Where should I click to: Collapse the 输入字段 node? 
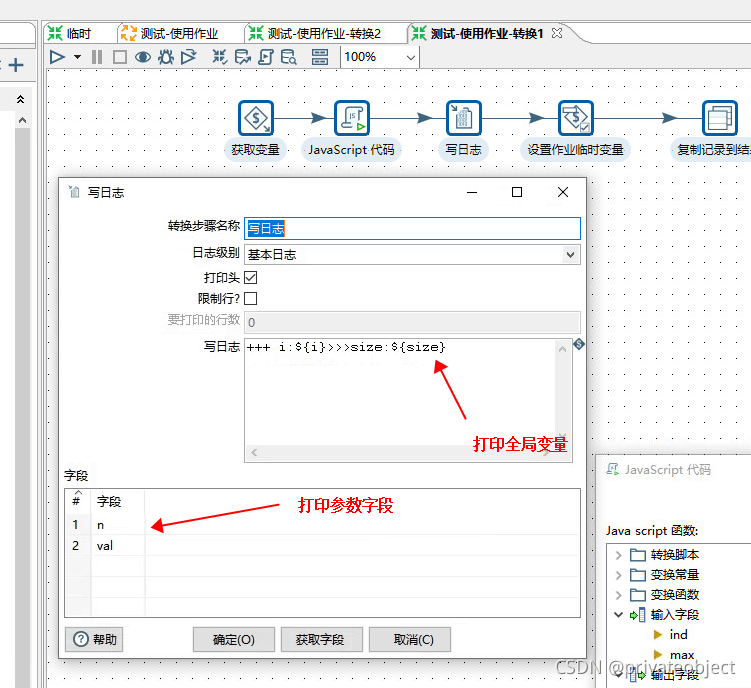[x=618, y=615]
